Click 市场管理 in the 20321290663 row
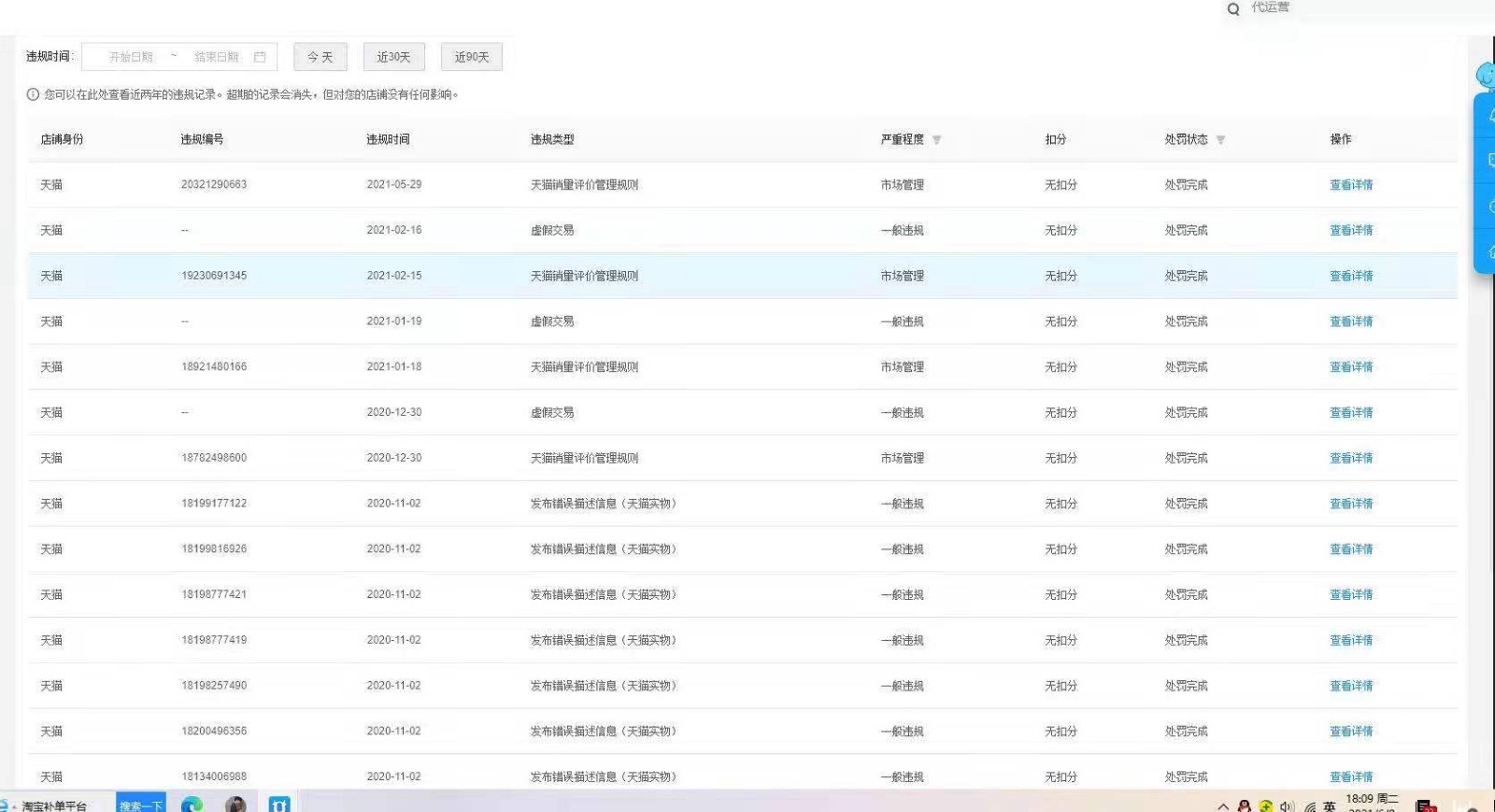 (x=902, y=185)
